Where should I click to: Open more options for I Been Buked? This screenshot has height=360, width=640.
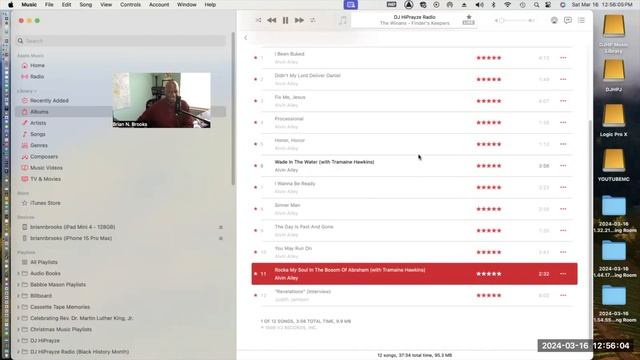click(x=563, y=58)
